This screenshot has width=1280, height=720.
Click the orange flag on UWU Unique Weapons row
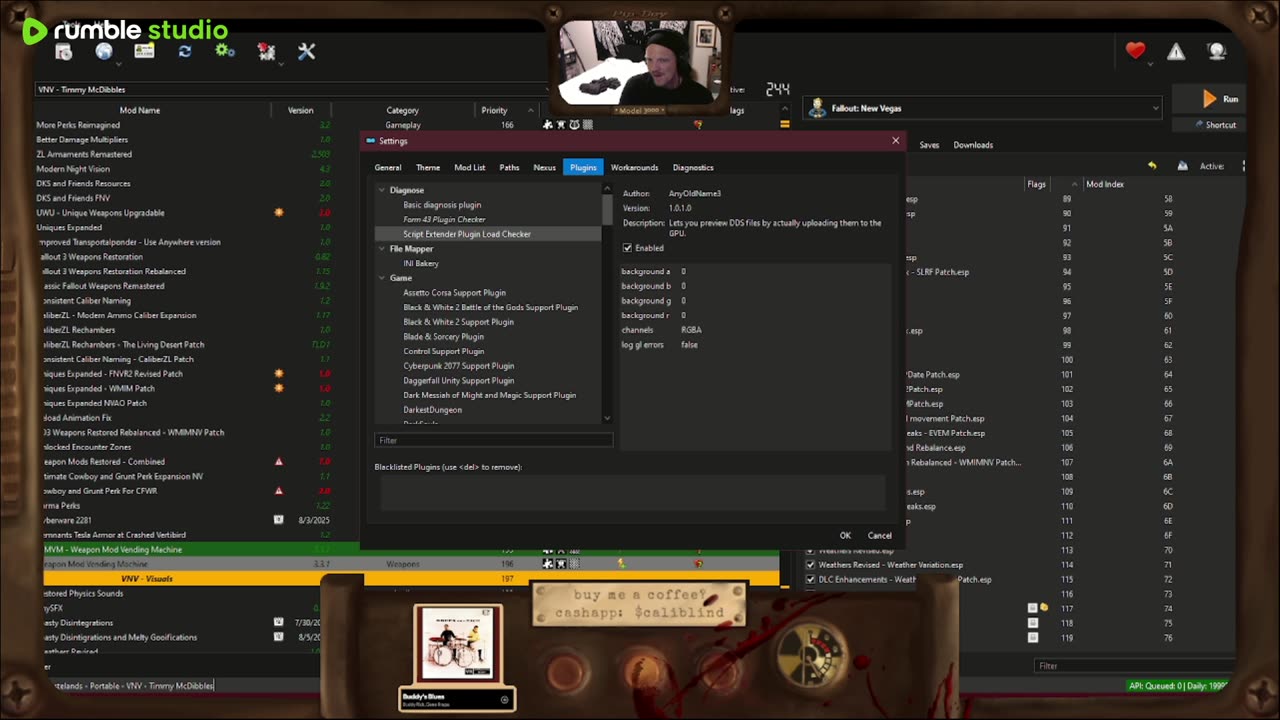click(278, 213)
